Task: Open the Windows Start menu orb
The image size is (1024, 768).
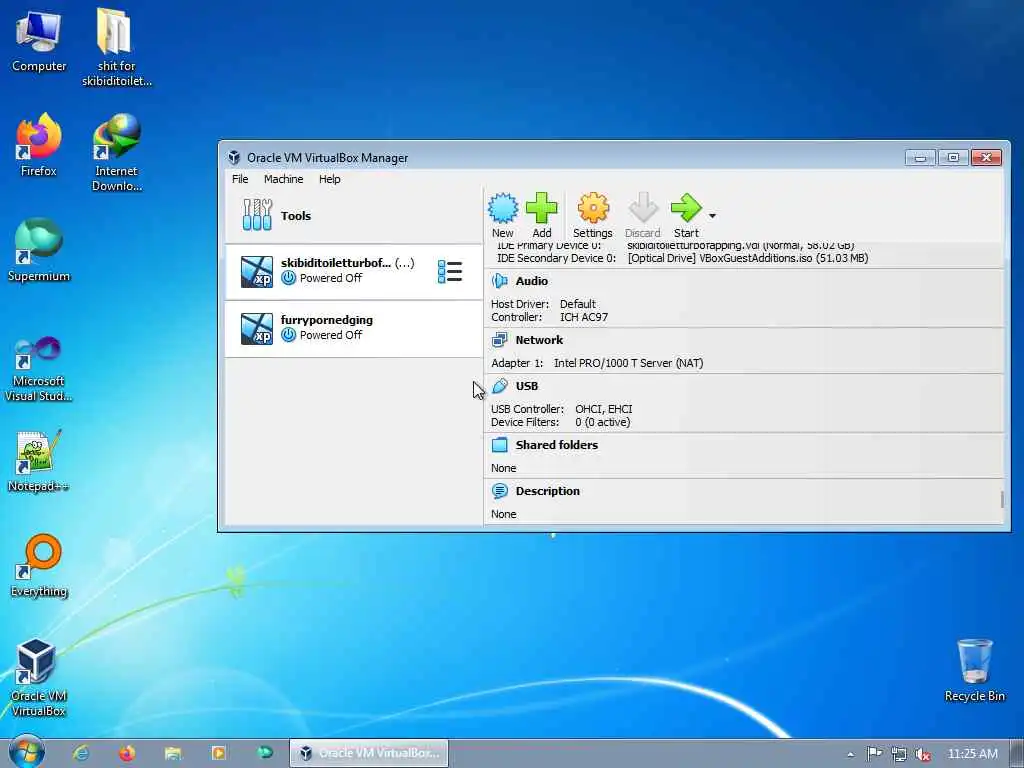Action: tap(26, 752)
